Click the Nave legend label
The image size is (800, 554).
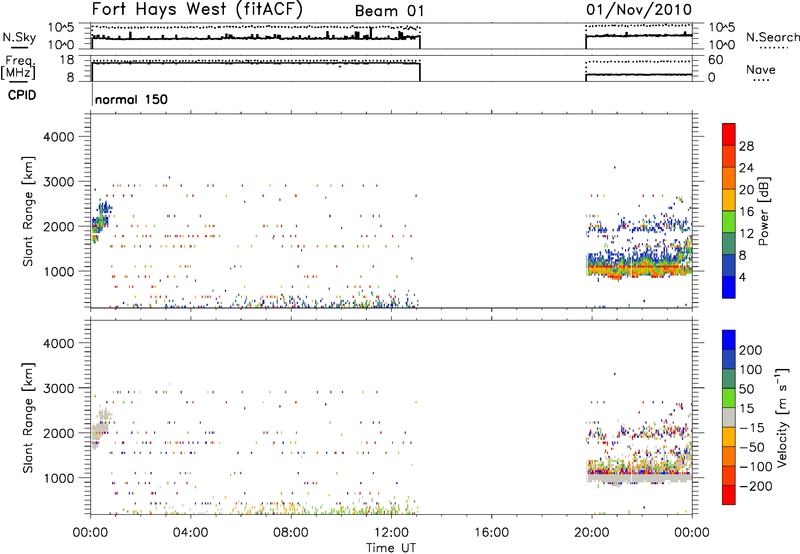tap(760, 70)
